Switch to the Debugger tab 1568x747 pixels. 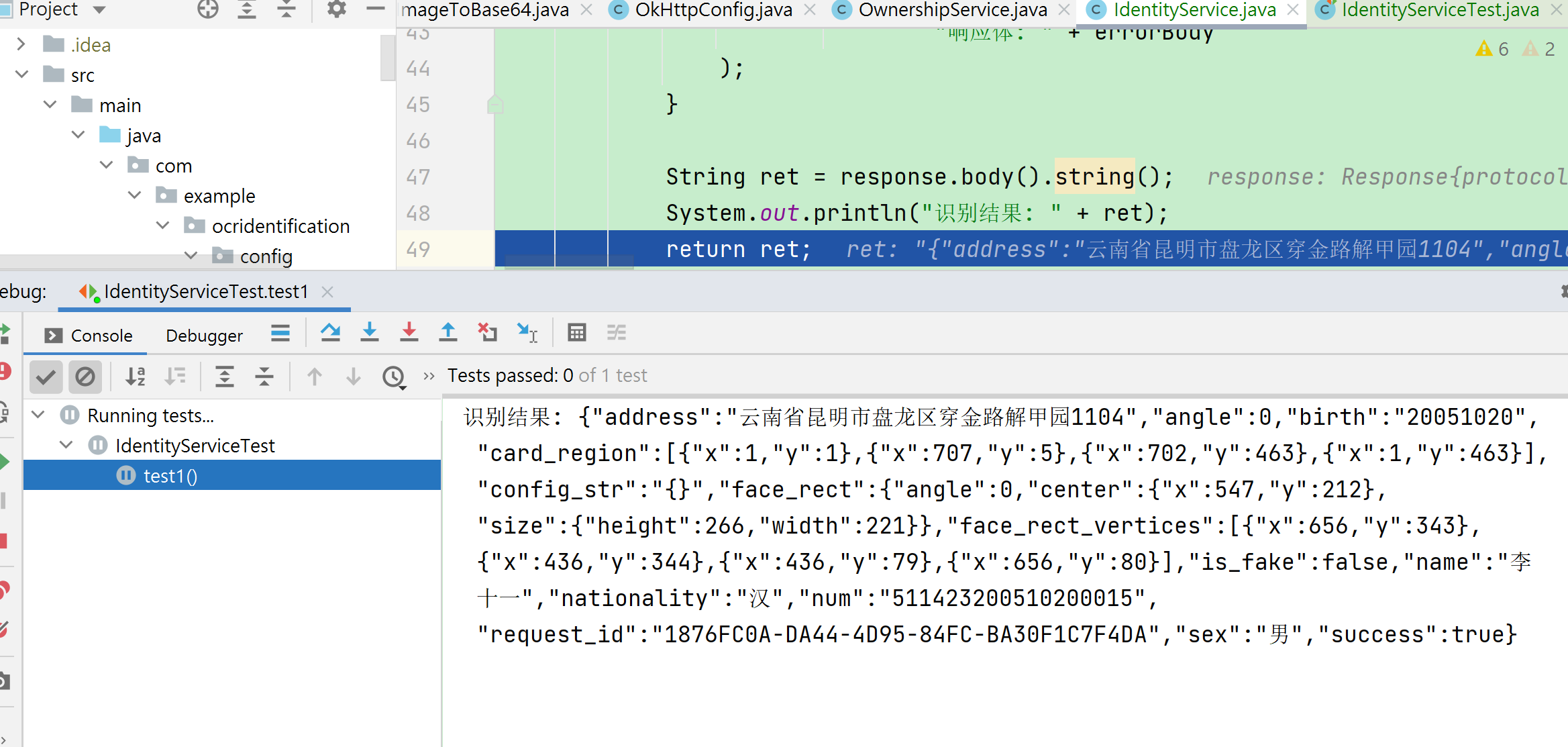[204, 336]
